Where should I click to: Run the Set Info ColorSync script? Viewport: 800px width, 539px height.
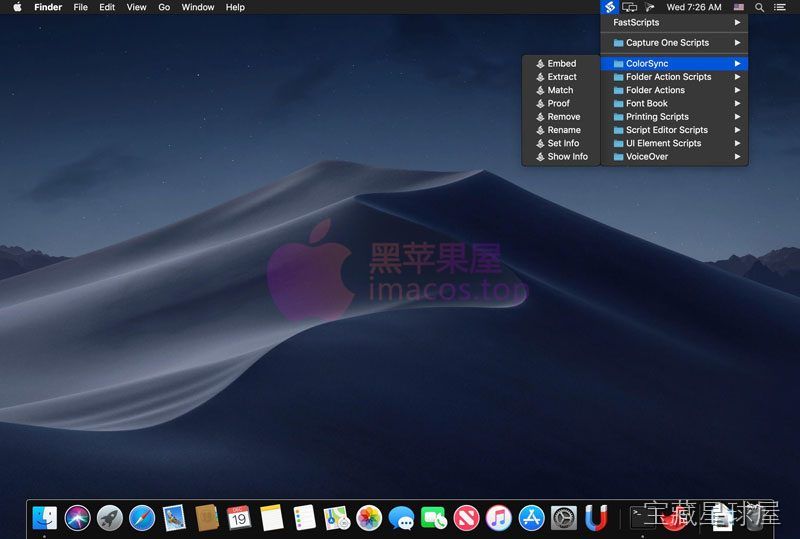click(x=561, y=143)
